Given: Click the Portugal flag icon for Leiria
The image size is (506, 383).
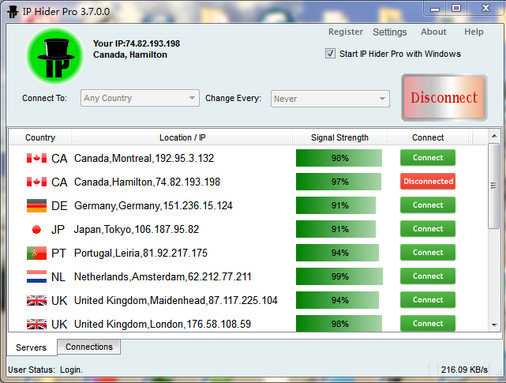Looking at the screenshot, I should click(x=37, y=253).
